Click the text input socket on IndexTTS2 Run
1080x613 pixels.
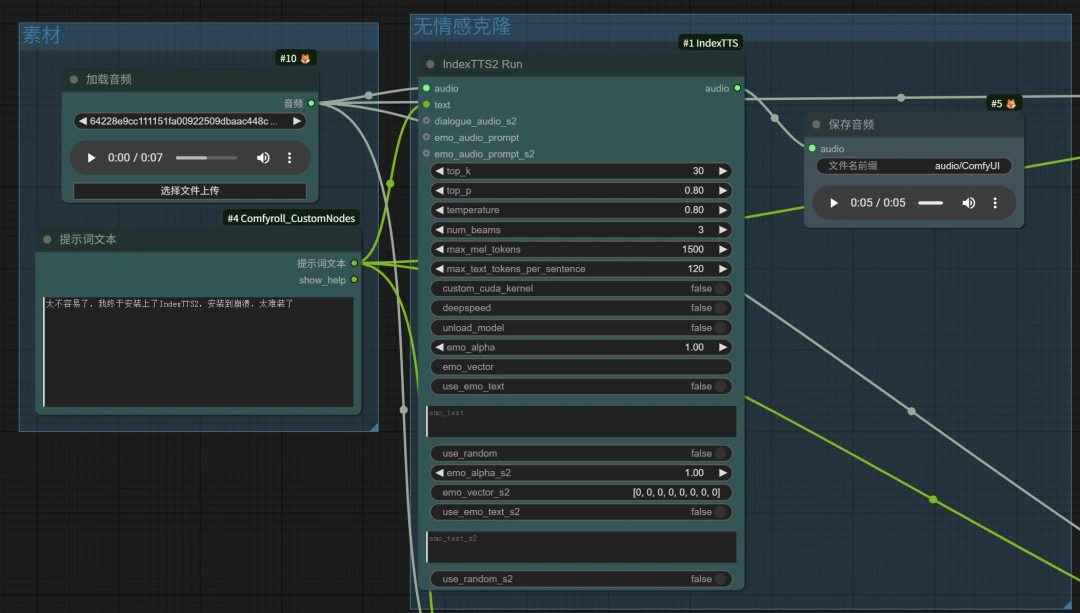[x=426, y=105]
